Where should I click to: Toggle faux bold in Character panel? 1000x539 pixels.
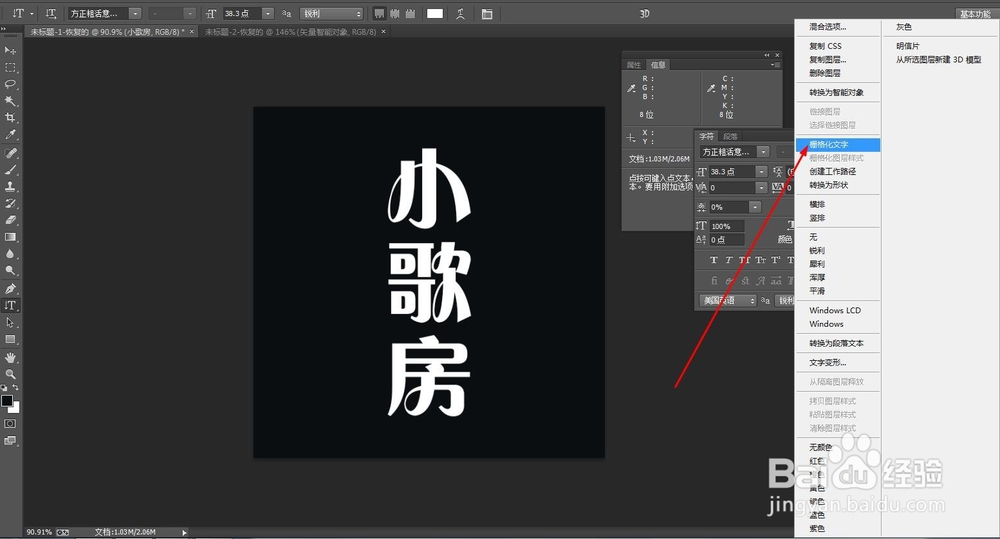pyautogui.click(x=714, y=260)
